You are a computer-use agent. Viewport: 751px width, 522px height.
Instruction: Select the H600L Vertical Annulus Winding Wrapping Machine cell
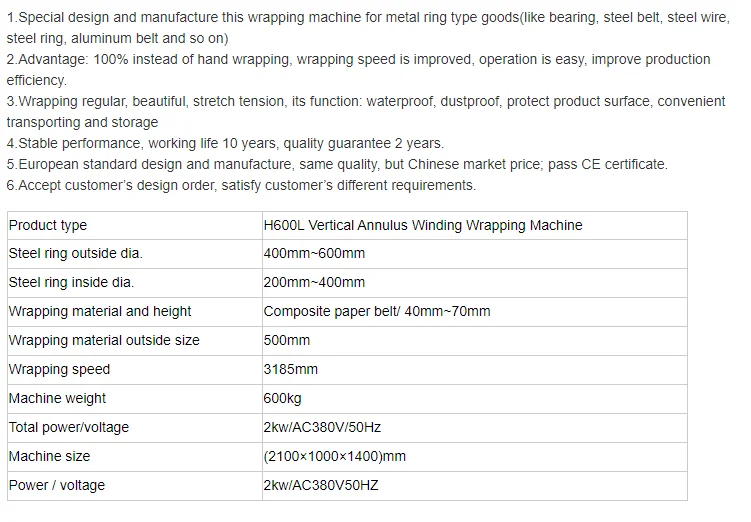pyautogui.click(x=475, y=226)
